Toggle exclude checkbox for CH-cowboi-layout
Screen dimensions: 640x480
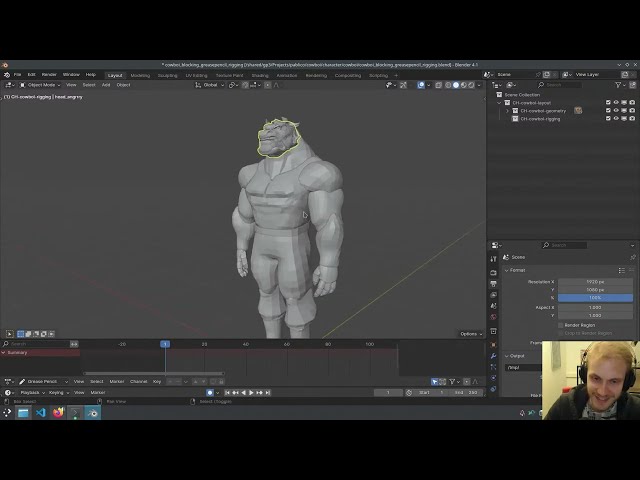(608, 102)
